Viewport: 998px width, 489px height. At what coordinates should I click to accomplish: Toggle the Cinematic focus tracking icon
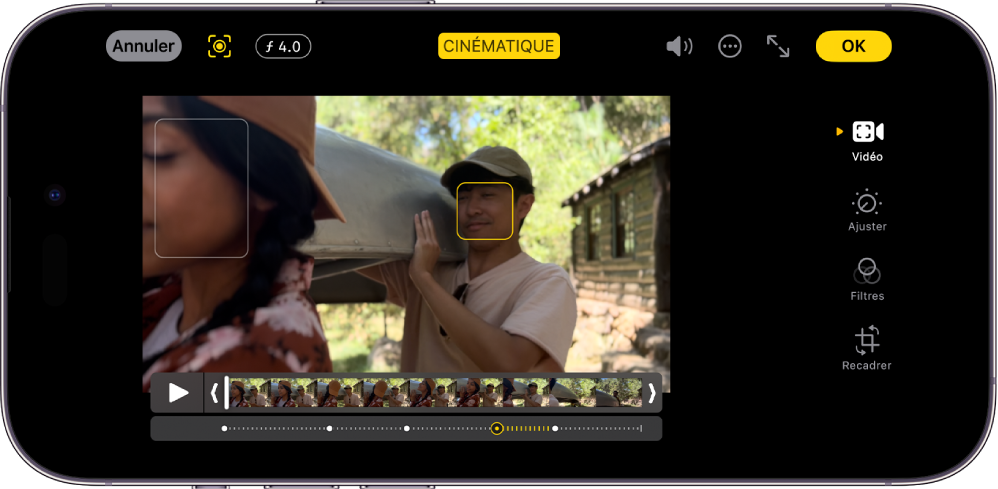(x=220, y=46)
